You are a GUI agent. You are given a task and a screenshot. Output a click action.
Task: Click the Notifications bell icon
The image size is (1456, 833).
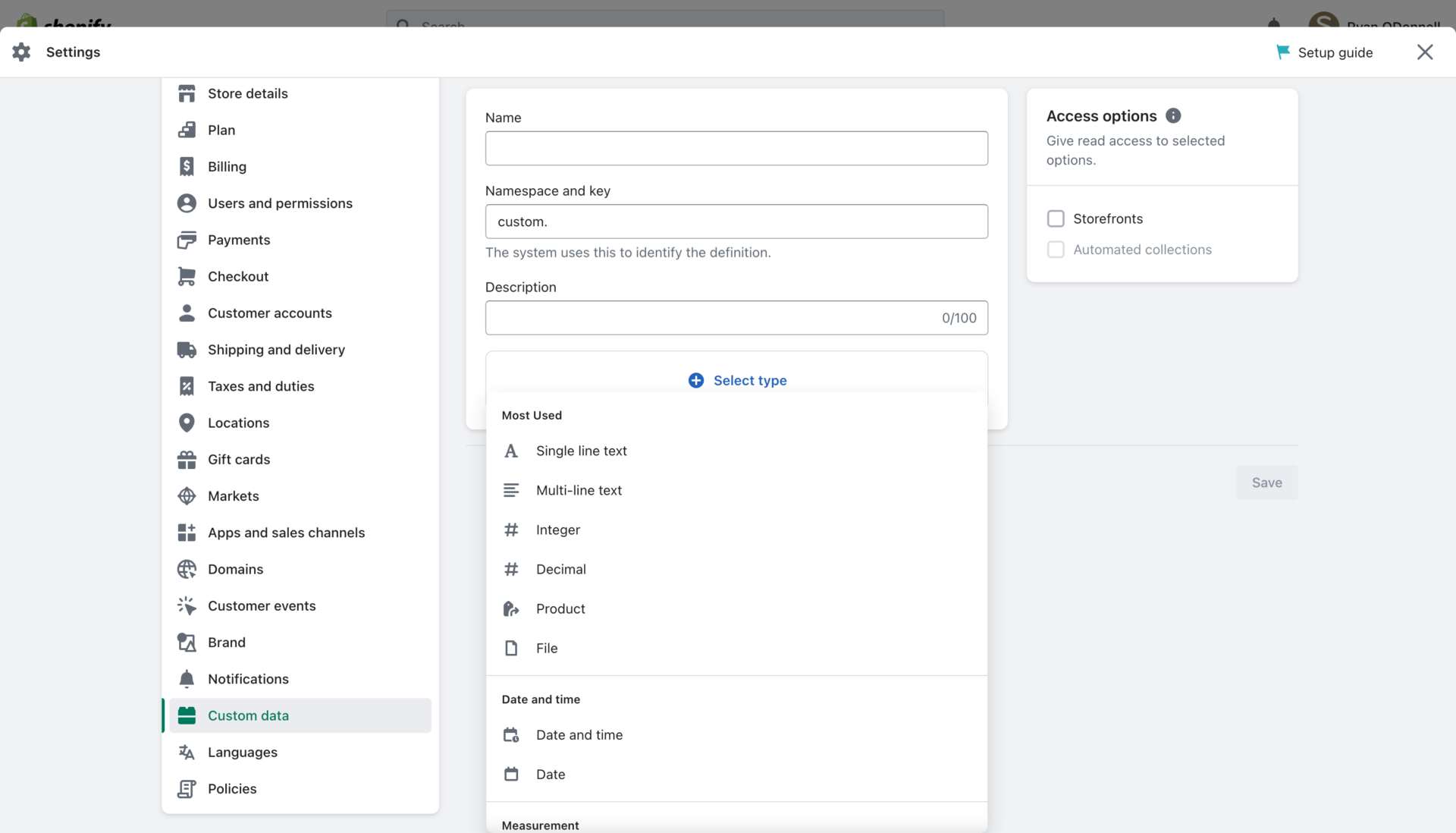187,679
